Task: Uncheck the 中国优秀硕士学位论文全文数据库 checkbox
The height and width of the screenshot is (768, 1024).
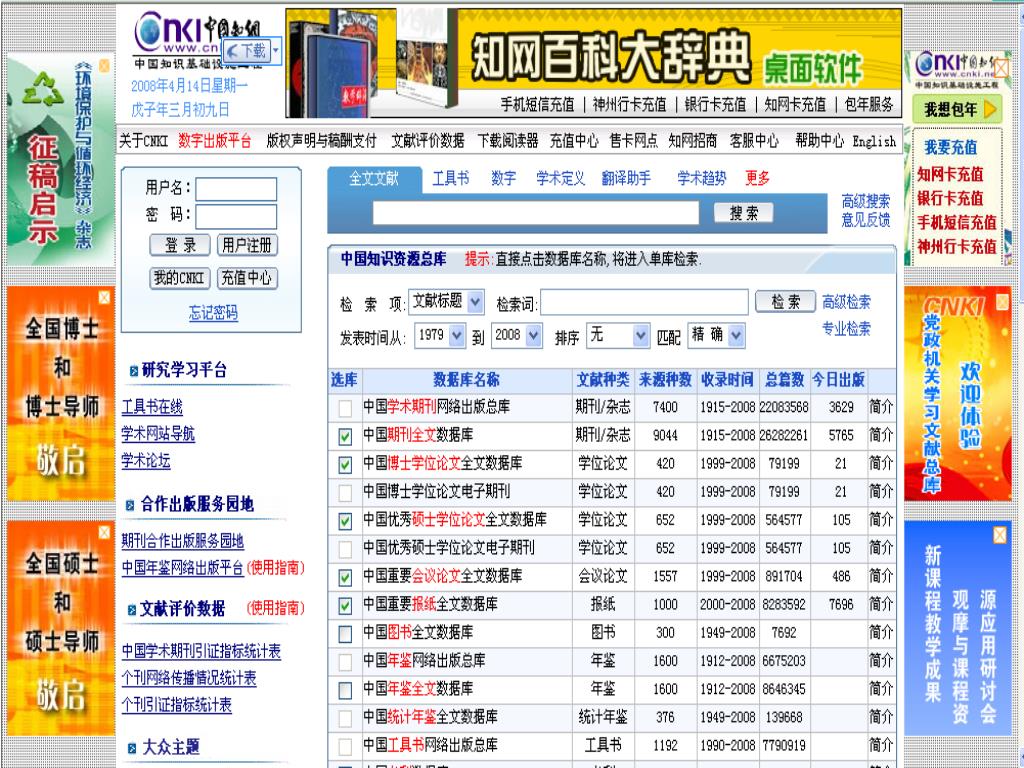Action: (x=345, y=520)
